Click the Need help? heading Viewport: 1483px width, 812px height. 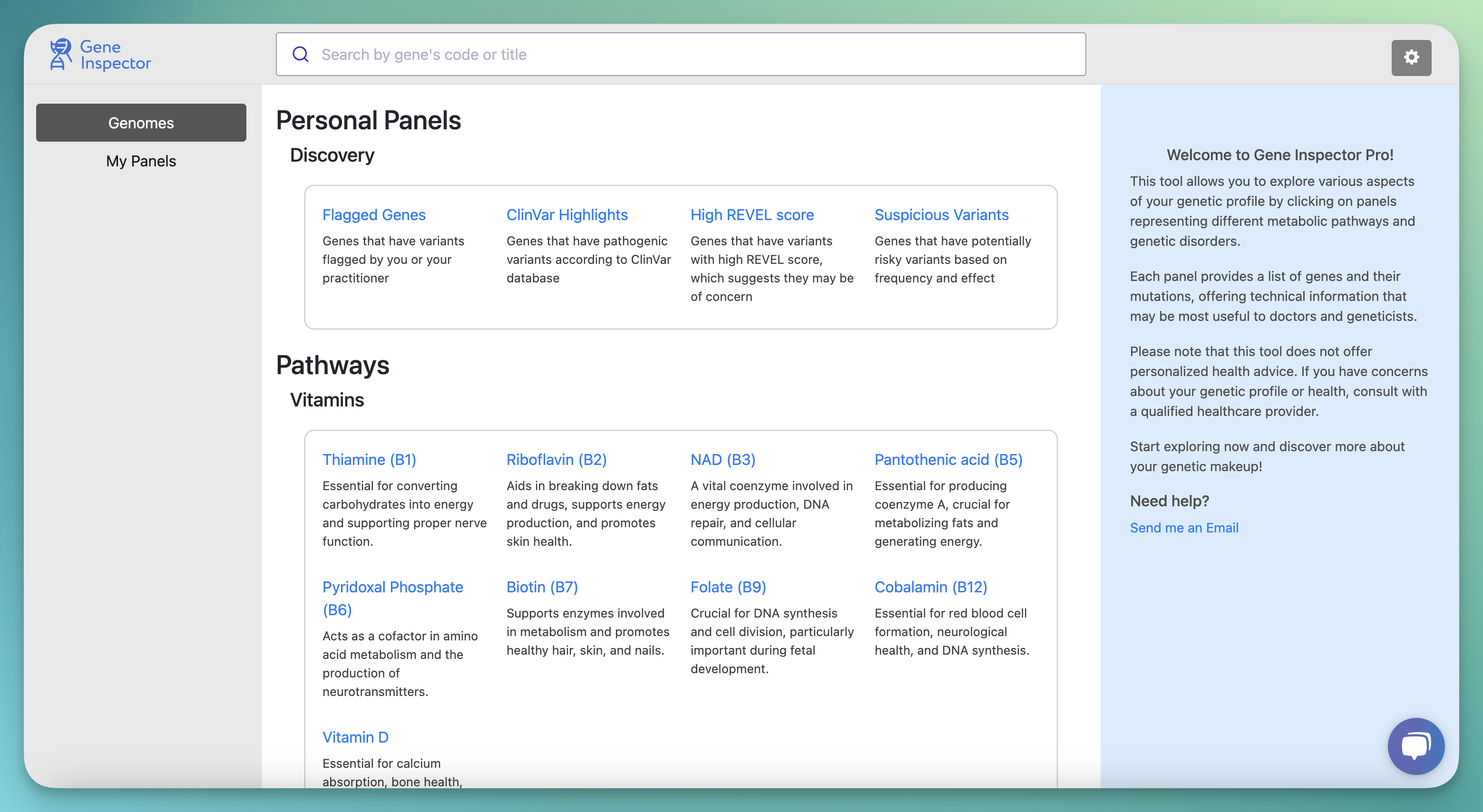click(1169, 501)
